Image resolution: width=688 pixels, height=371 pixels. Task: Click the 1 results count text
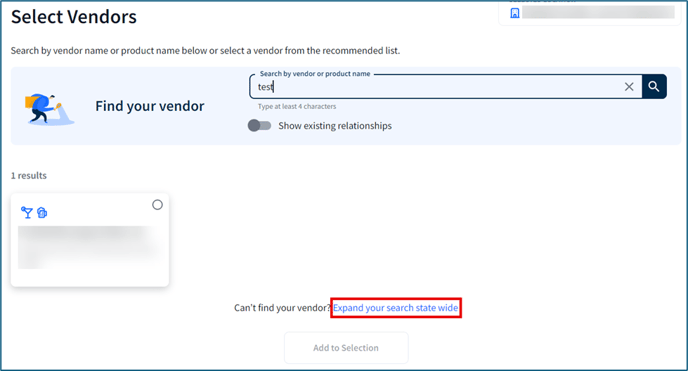pyautogui.click(x=29, y=175)
